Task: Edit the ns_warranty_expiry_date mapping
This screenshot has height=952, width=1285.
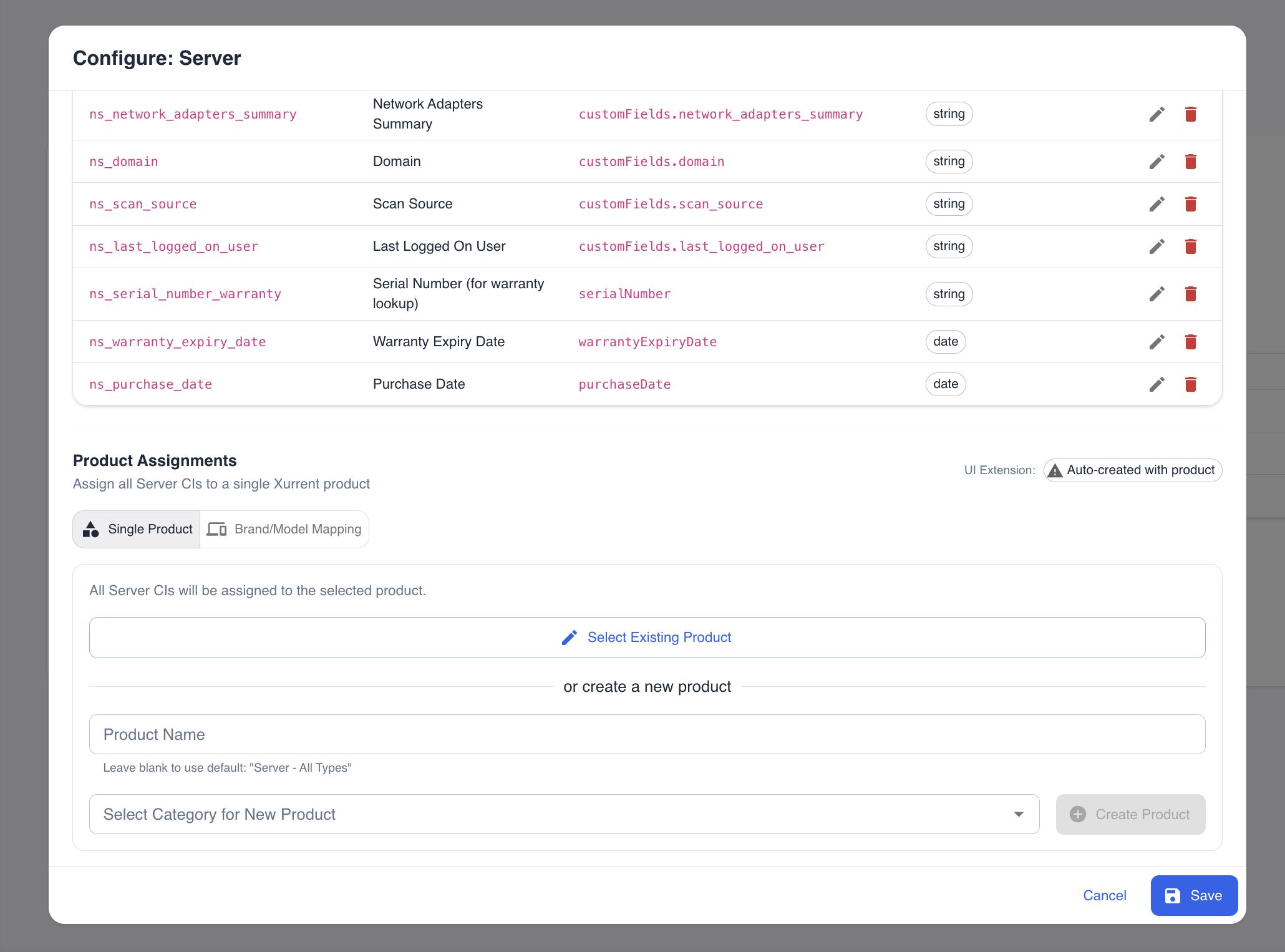Action: tap(1156, 341)
